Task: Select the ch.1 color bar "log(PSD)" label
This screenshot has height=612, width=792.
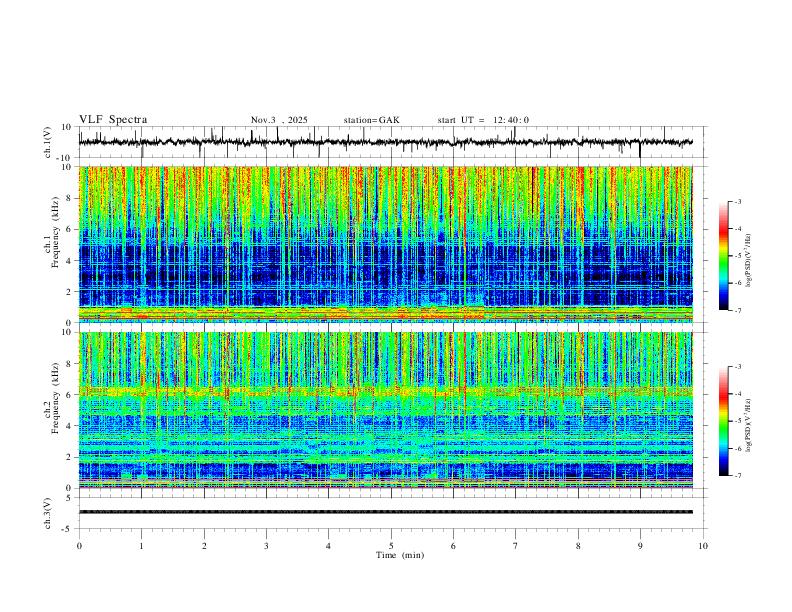Action: pyautogui.click(x=749, y=261)
